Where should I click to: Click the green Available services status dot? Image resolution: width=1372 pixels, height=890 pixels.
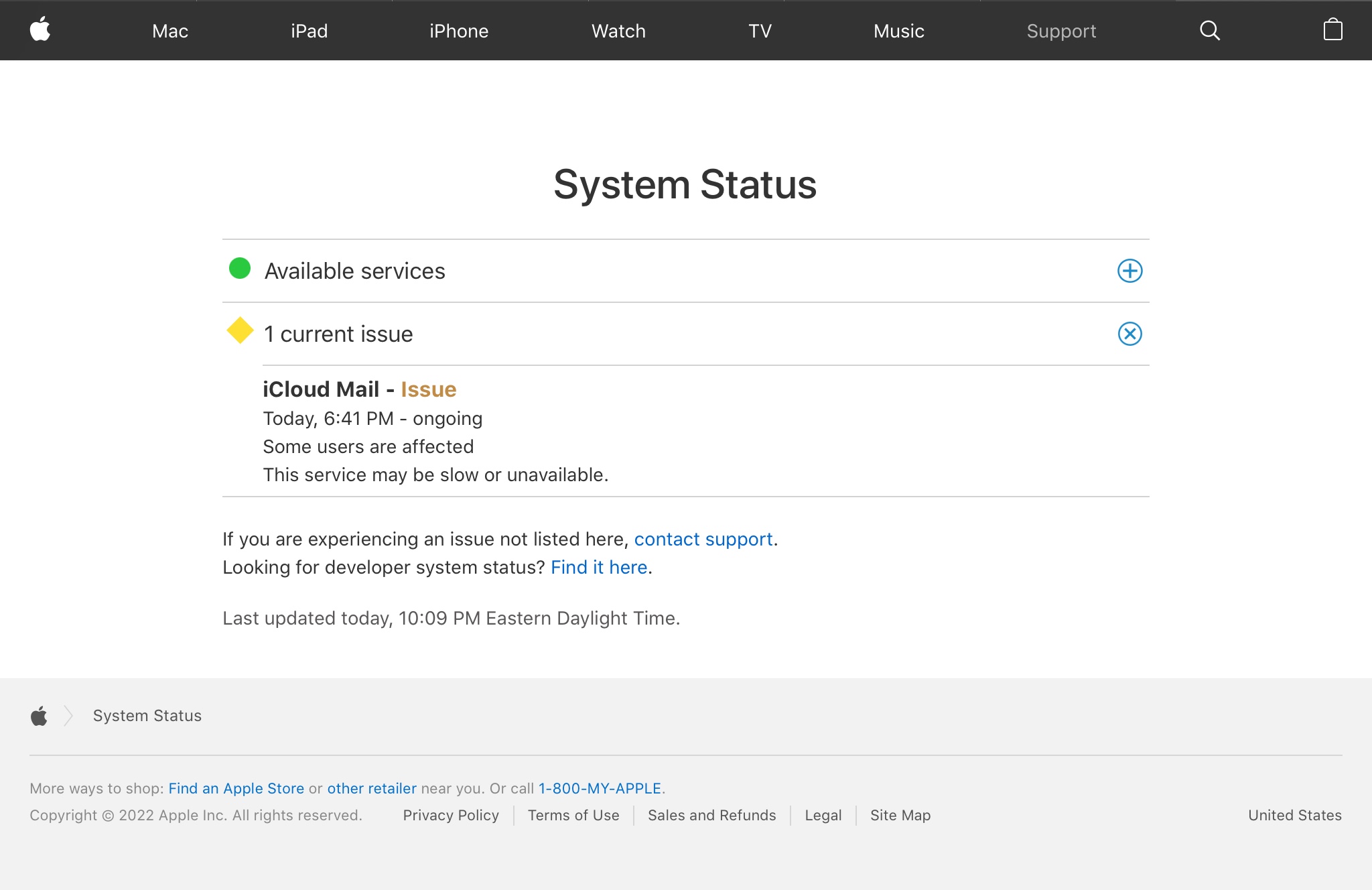(x=240, y=269)
